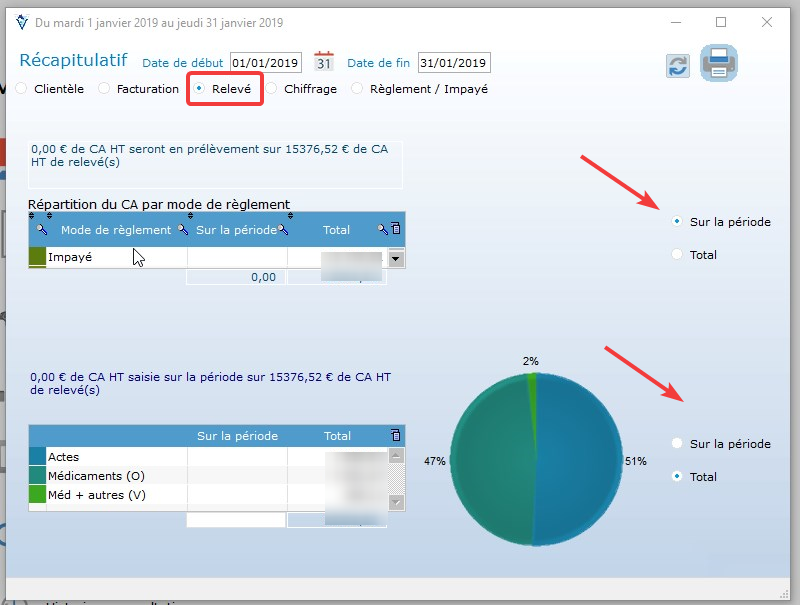Click scroll-down arrow in Impayé table
Image resolution: width=800 pixels, height=605 pixels.
coord(396,259)
